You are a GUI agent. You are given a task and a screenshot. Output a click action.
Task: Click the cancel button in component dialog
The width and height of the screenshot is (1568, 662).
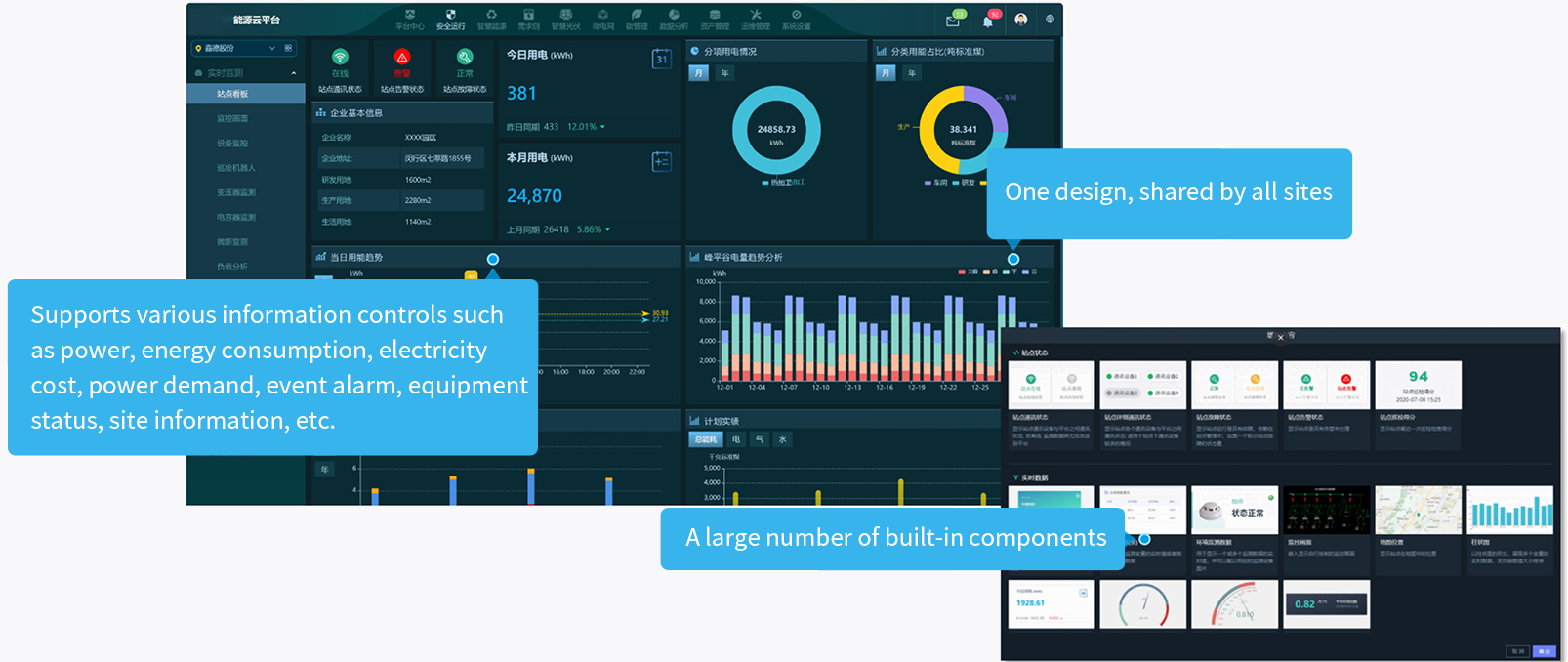coord(1517,651)
